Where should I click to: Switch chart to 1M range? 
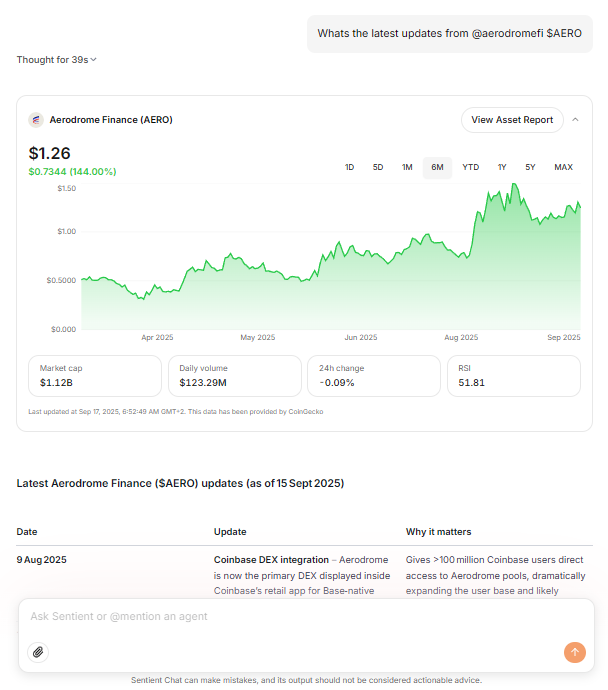click(x=407, y=167)
